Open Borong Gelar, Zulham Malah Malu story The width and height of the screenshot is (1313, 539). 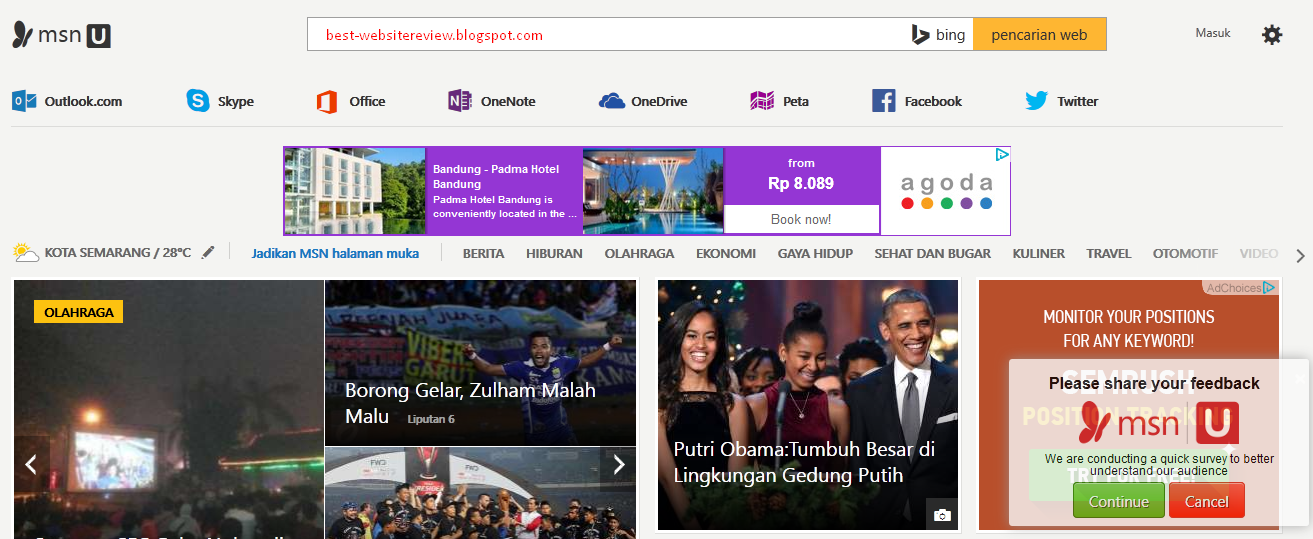(x=470, y=402)
